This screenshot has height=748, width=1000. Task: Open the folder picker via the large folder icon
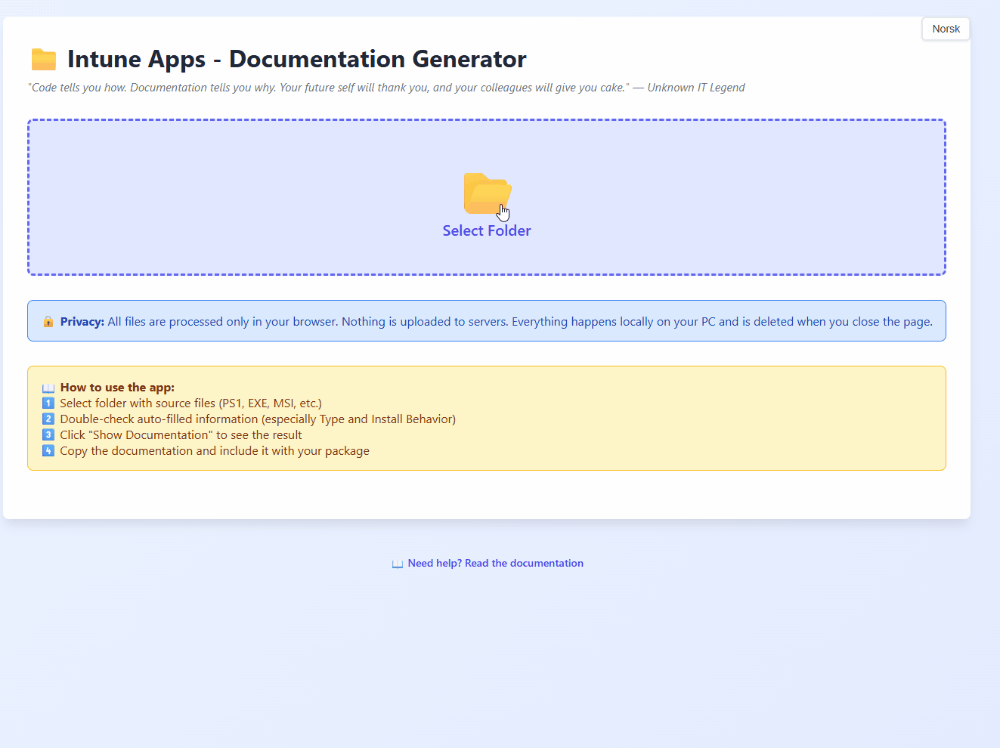487,192
